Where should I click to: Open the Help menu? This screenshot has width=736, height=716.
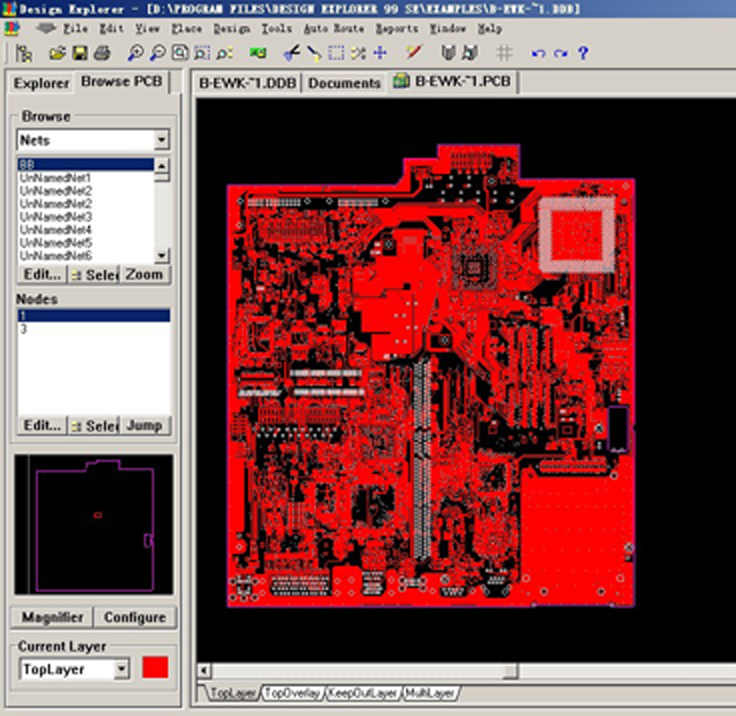click(490, 29)
